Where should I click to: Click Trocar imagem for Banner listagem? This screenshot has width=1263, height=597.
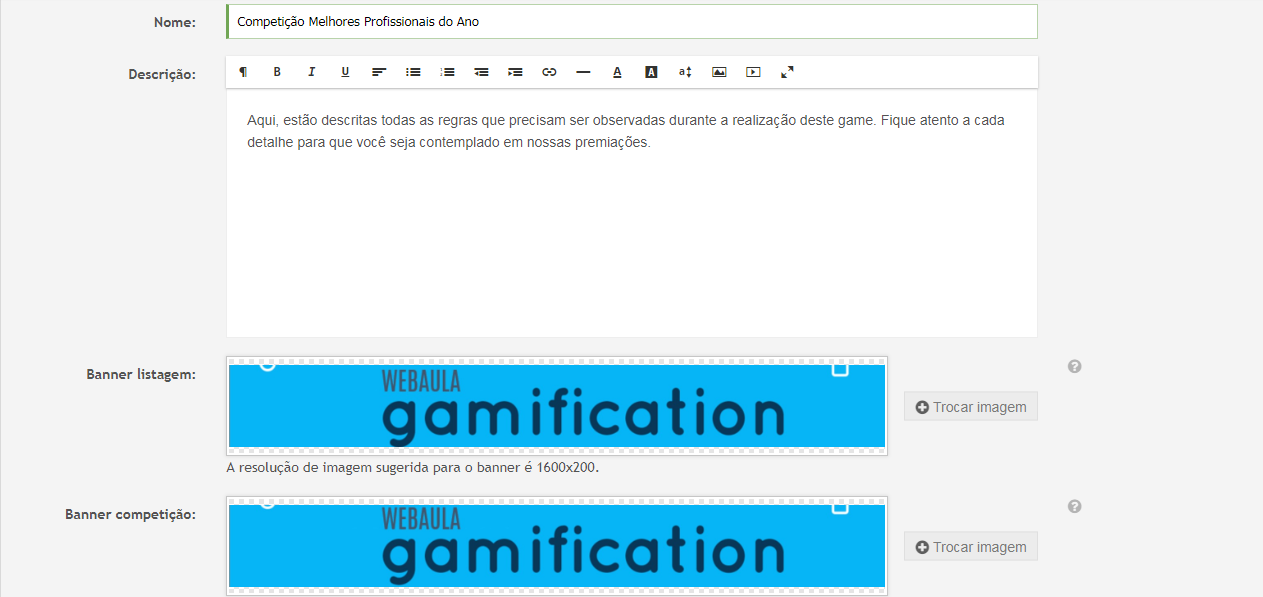970,407
